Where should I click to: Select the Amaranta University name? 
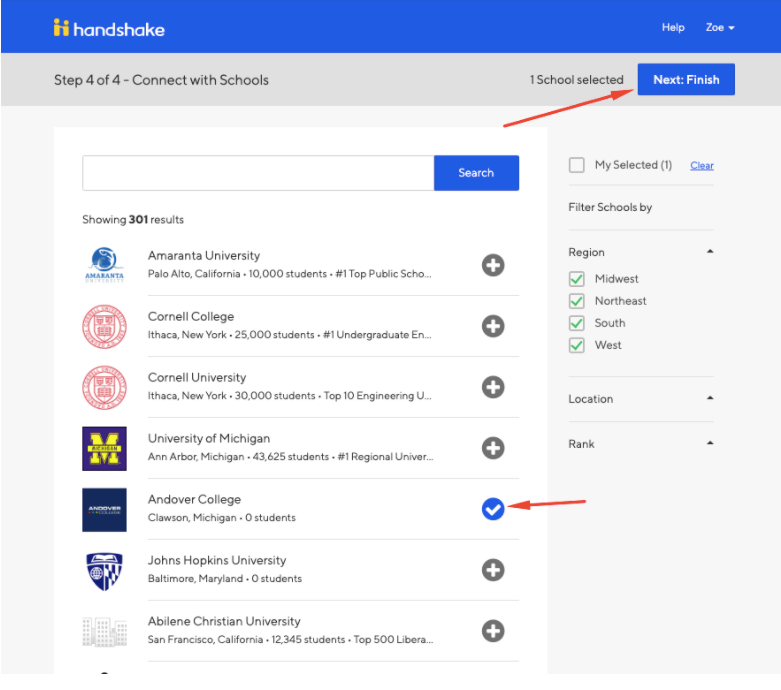pyautogui.click(x=204, y=256)
